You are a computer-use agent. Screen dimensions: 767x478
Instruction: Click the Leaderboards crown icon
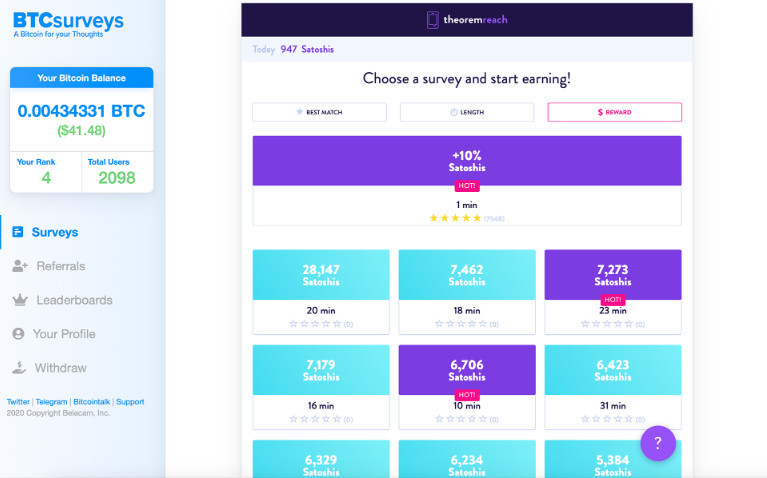(x=20, y=300)
